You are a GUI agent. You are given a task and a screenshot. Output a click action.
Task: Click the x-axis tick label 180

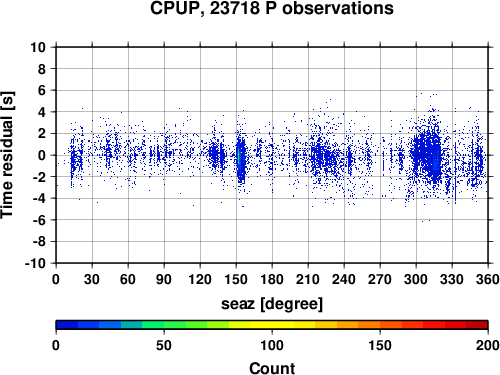click(x=272, y=279)
